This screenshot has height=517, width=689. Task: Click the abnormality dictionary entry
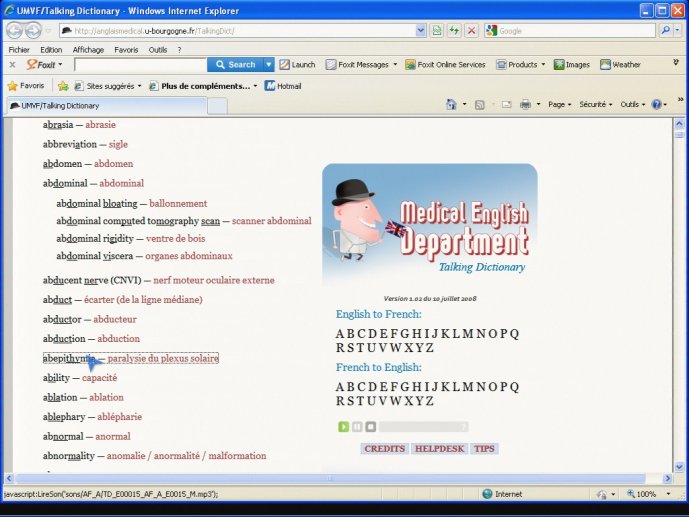tap(154, 456)
